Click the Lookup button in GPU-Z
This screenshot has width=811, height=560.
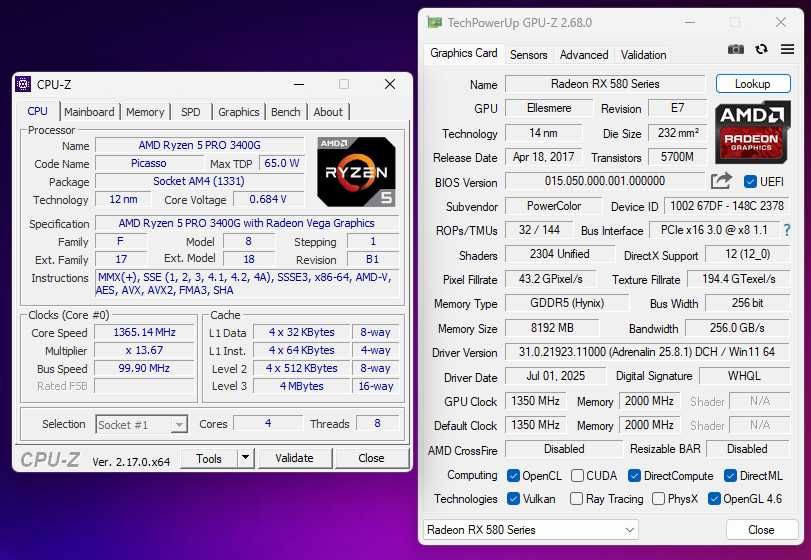click(753, 84)
